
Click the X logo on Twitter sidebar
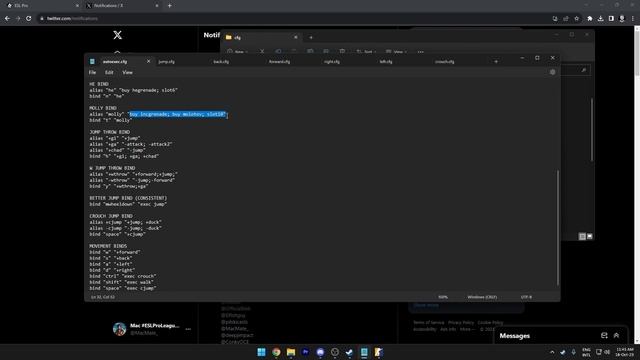118,35
